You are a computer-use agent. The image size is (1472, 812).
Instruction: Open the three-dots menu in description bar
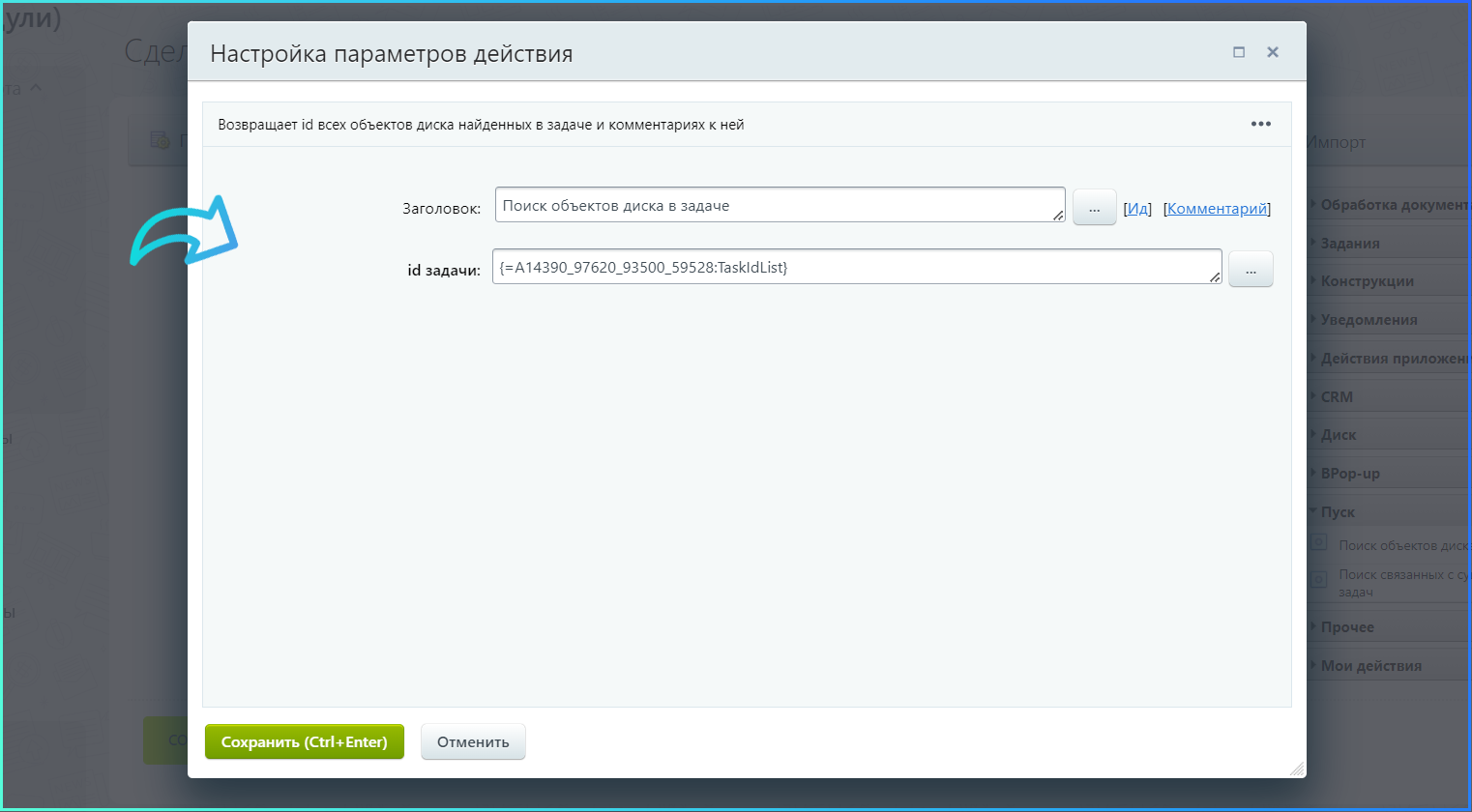(x=1260, y=124)
